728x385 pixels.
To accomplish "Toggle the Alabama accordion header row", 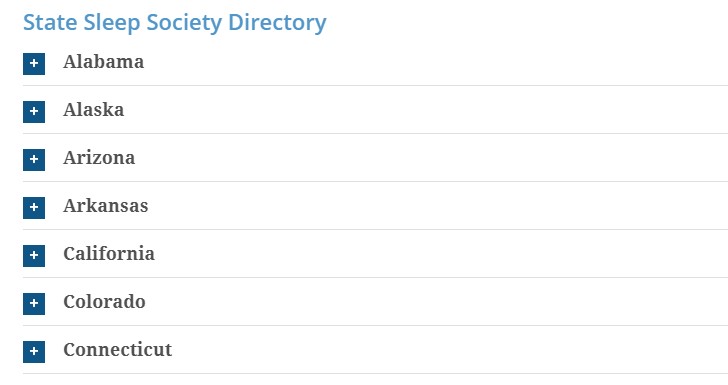I will [376, 64].
